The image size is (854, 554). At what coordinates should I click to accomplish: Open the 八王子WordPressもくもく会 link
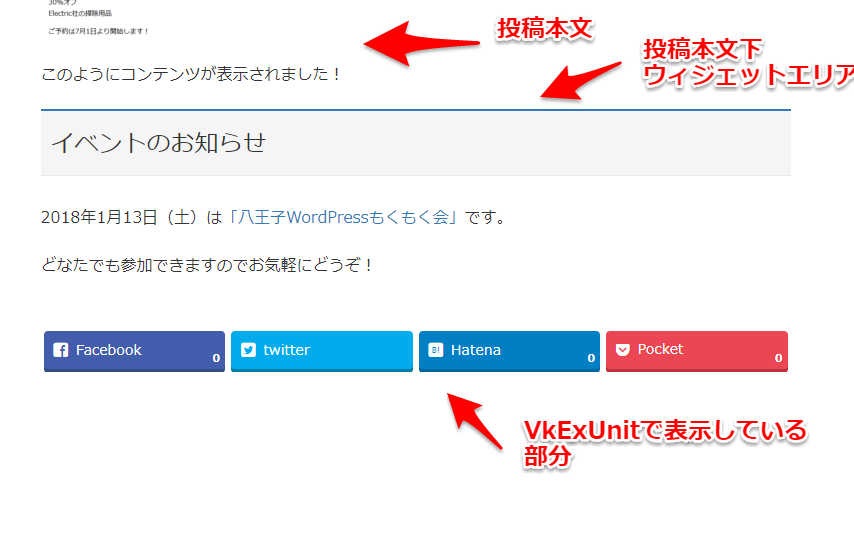[343, 217]
